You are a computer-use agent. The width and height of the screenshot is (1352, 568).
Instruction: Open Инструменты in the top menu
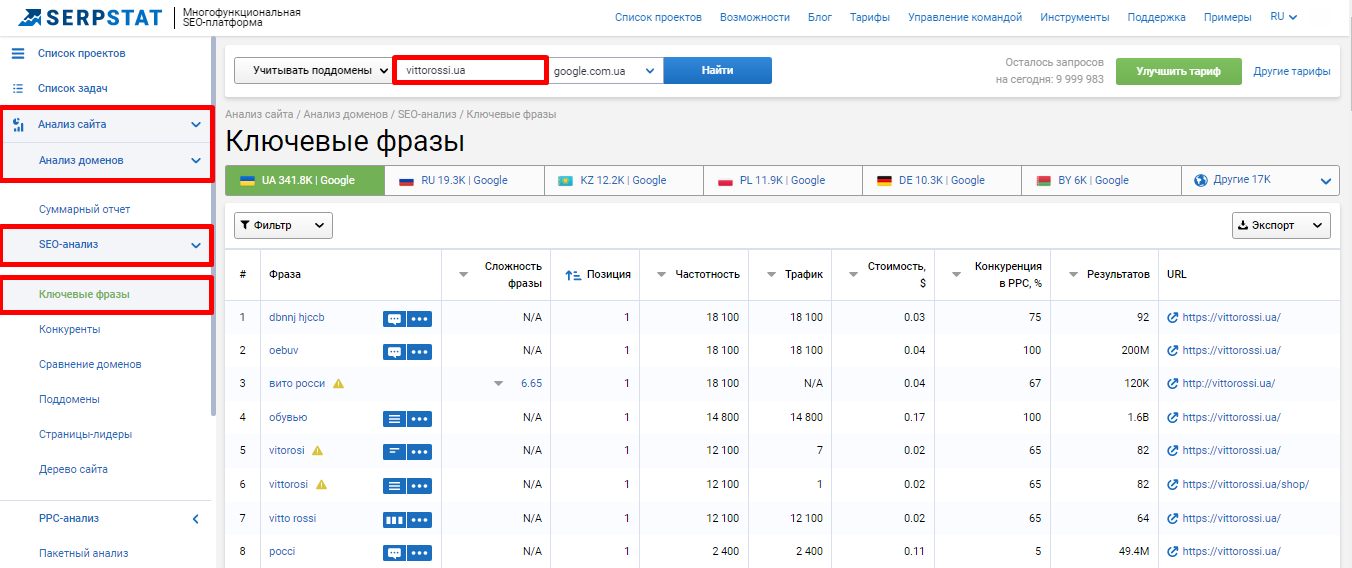pyautogui.click(x=1075, y=17)
